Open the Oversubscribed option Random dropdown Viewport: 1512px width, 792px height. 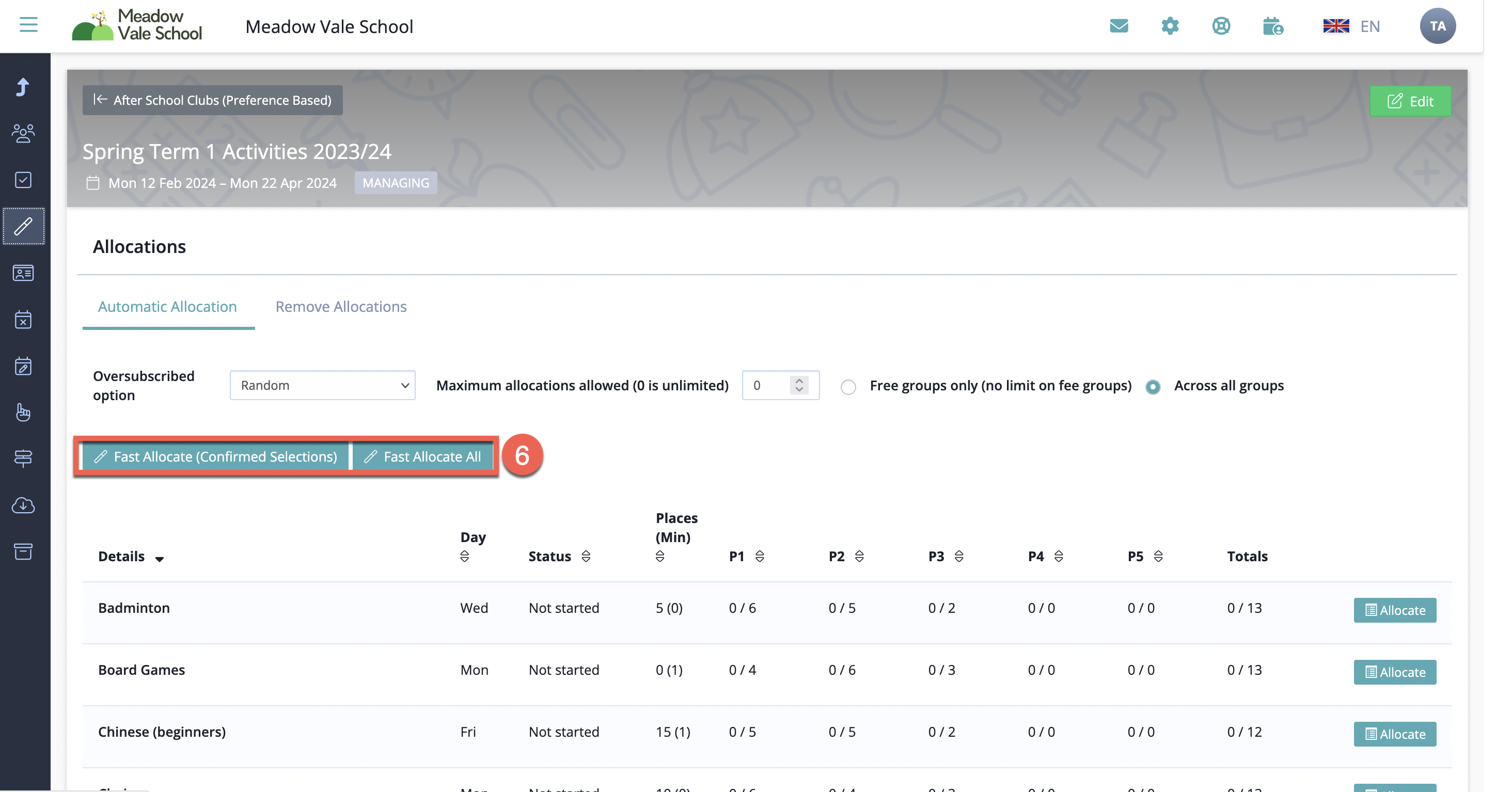coord(322,386)
